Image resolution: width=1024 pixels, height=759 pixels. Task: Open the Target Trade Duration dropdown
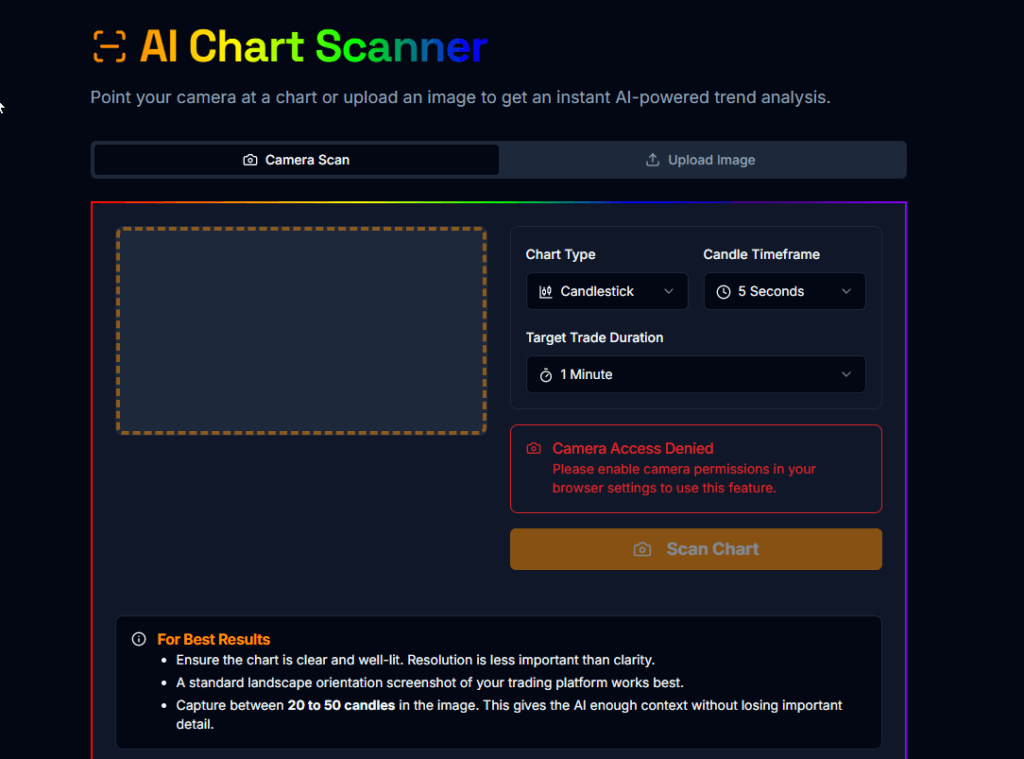coord(696,374)
